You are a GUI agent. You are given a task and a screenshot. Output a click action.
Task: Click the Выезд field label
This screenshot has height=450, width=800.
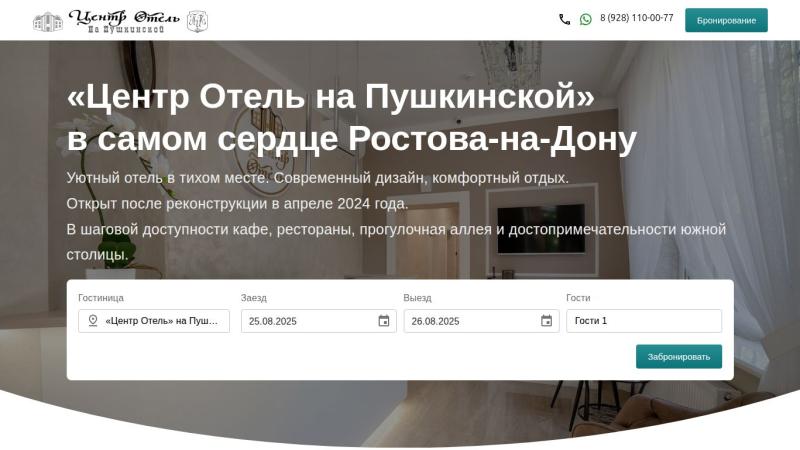click(x=417, y=298)
